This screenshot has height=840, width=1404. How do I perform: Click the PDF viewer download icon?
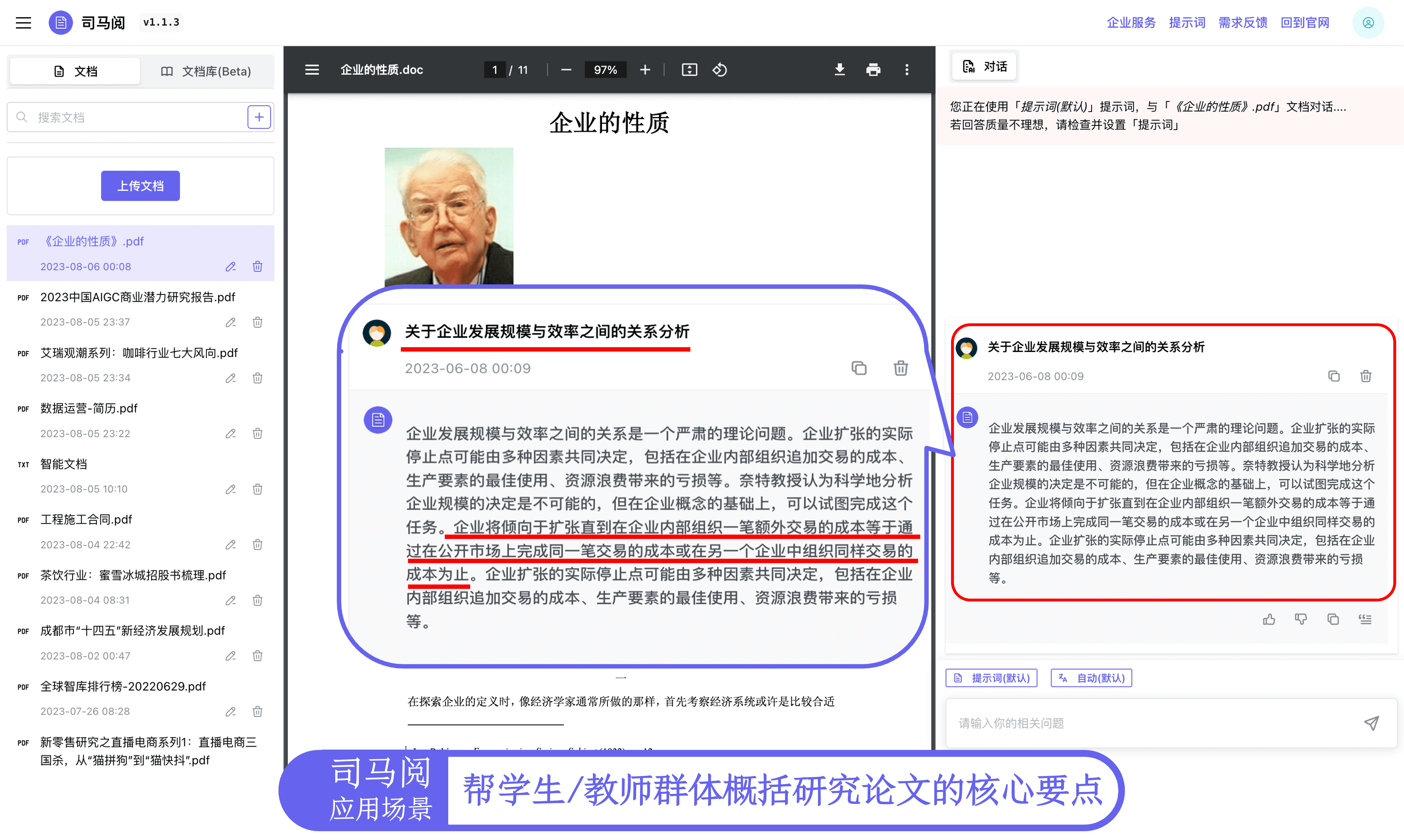coord(839,70)
